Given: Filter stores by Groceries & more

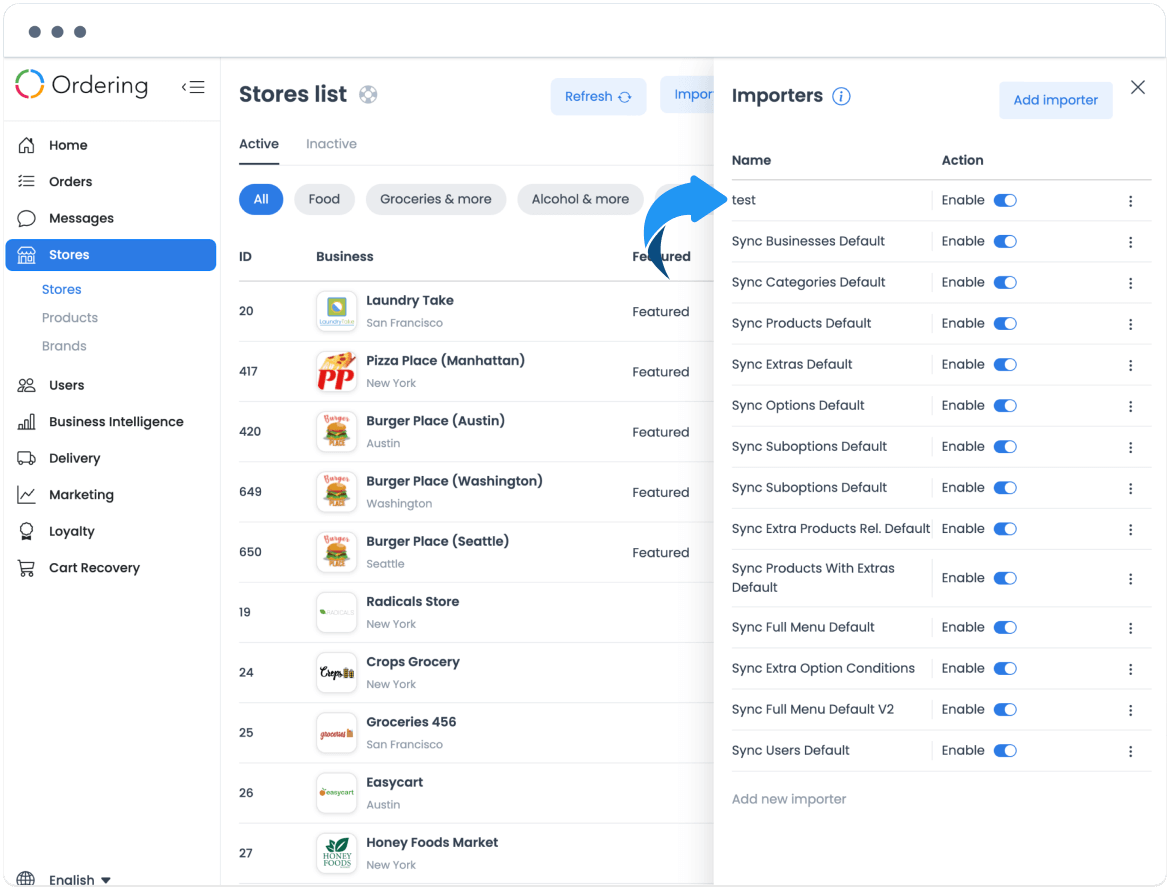Looking at the screenshot, I should click(436, 199).
